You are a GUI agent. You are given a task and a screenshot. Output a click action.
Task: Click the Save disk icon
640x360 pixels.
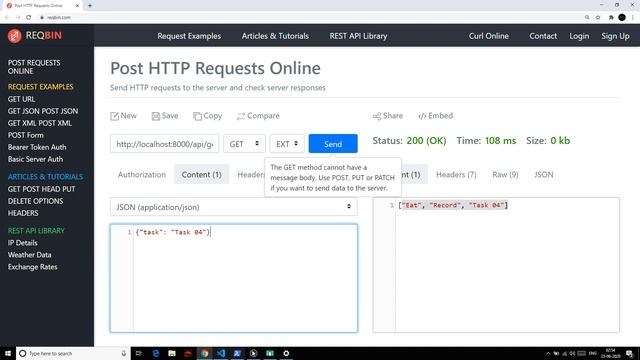pos(156,116)
